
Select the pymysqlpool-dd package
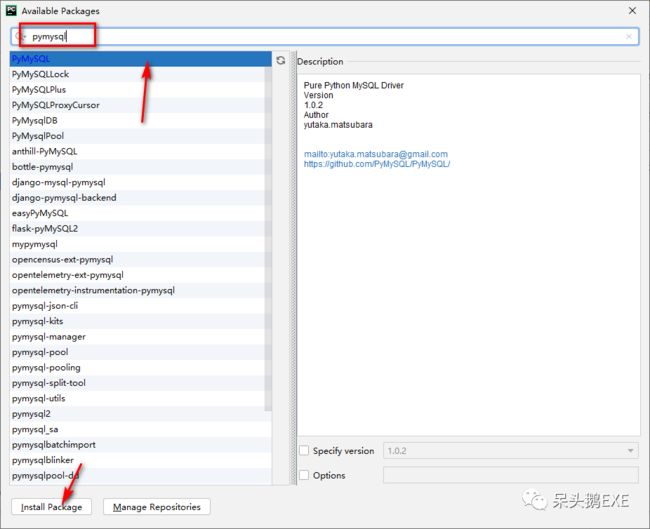tap(141, 476)
